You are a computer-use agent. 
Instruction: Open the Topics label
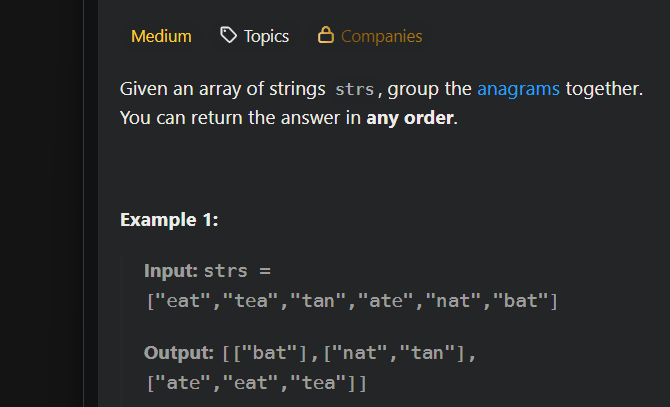tap(266, 36)
